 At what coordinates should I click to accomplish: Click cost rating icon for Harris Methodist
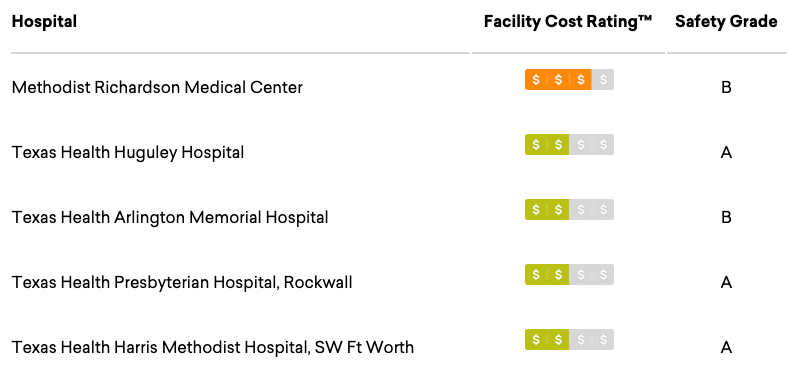pyautogui.click(x=569, y=339)
